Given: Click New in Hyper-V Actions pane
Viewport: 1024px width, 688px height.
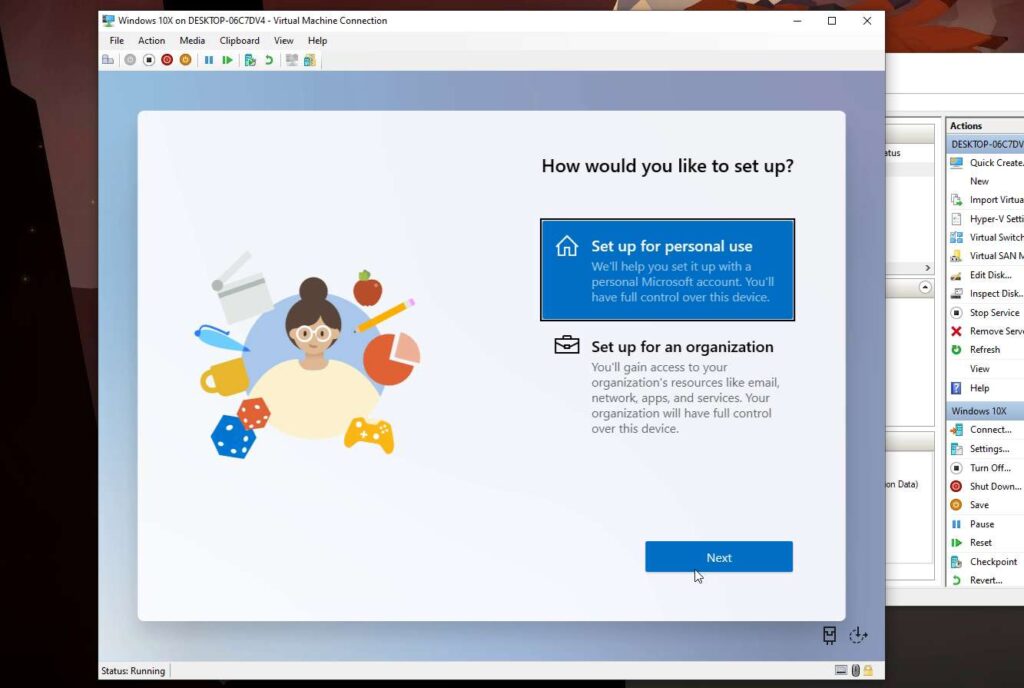Looking at the screenshot, I should click(979, 181).
